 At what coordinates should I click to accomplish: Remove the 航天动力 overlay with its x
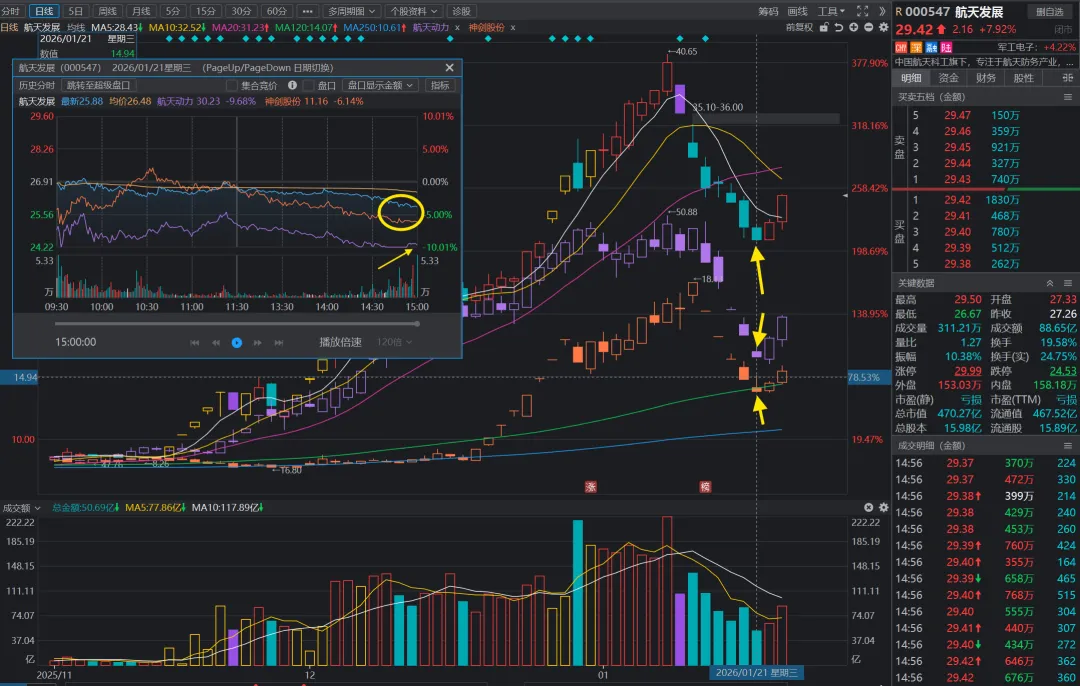(457, 28)
